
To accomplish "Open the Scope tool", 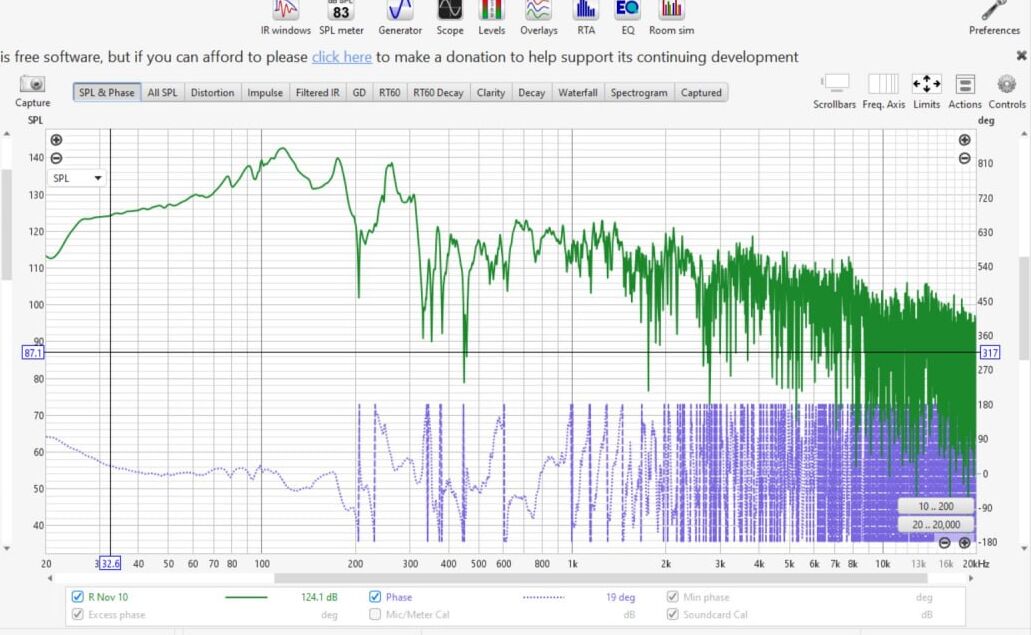I will tap(450, 12).
